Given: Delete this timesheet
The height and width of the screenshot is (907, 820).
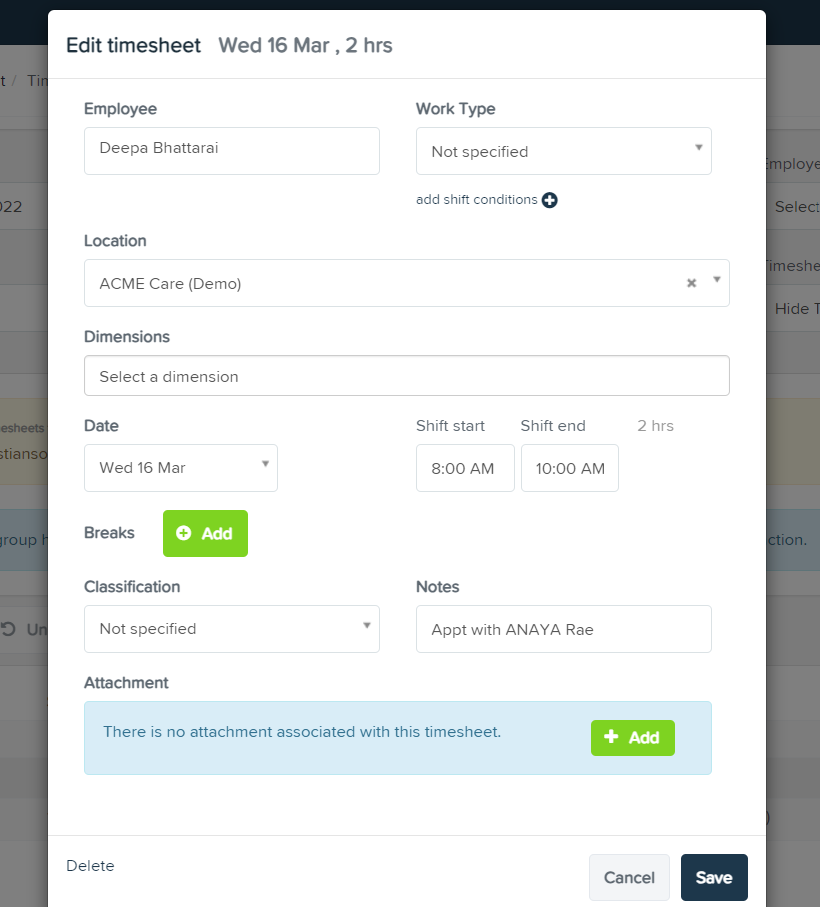Looking at the screenshot, I should tap(90, 866).
